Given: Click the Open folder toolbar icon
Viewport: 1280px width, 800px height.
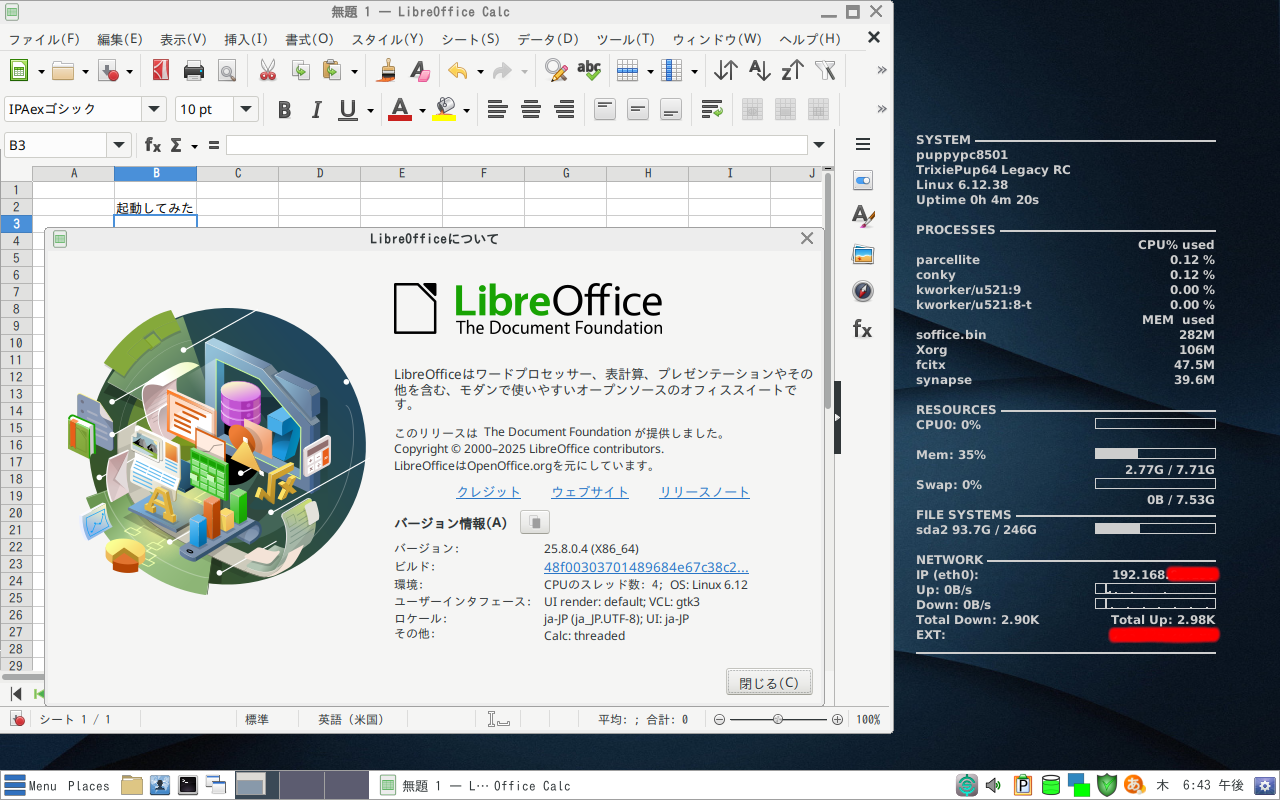Looking at the screenshot, I should pyautogui.click(x=63, y=70).
